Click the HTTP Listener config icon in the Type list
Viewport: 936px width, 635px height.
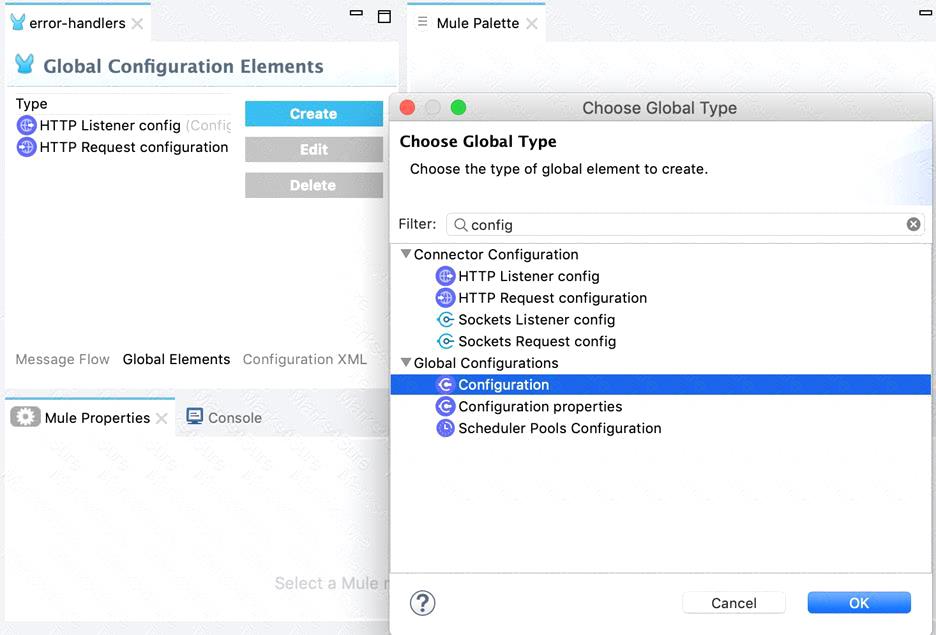click(x=26, y=125)
